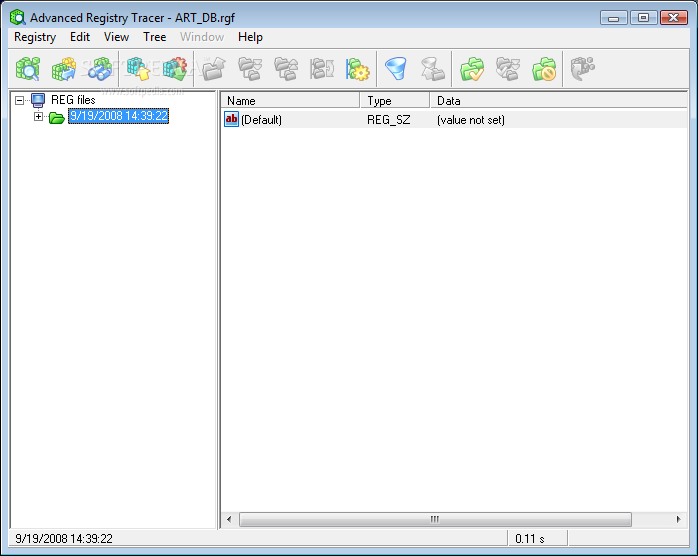Click the cubes with binoculars find icon
698x556 pixels.
(x=100, y=69)
